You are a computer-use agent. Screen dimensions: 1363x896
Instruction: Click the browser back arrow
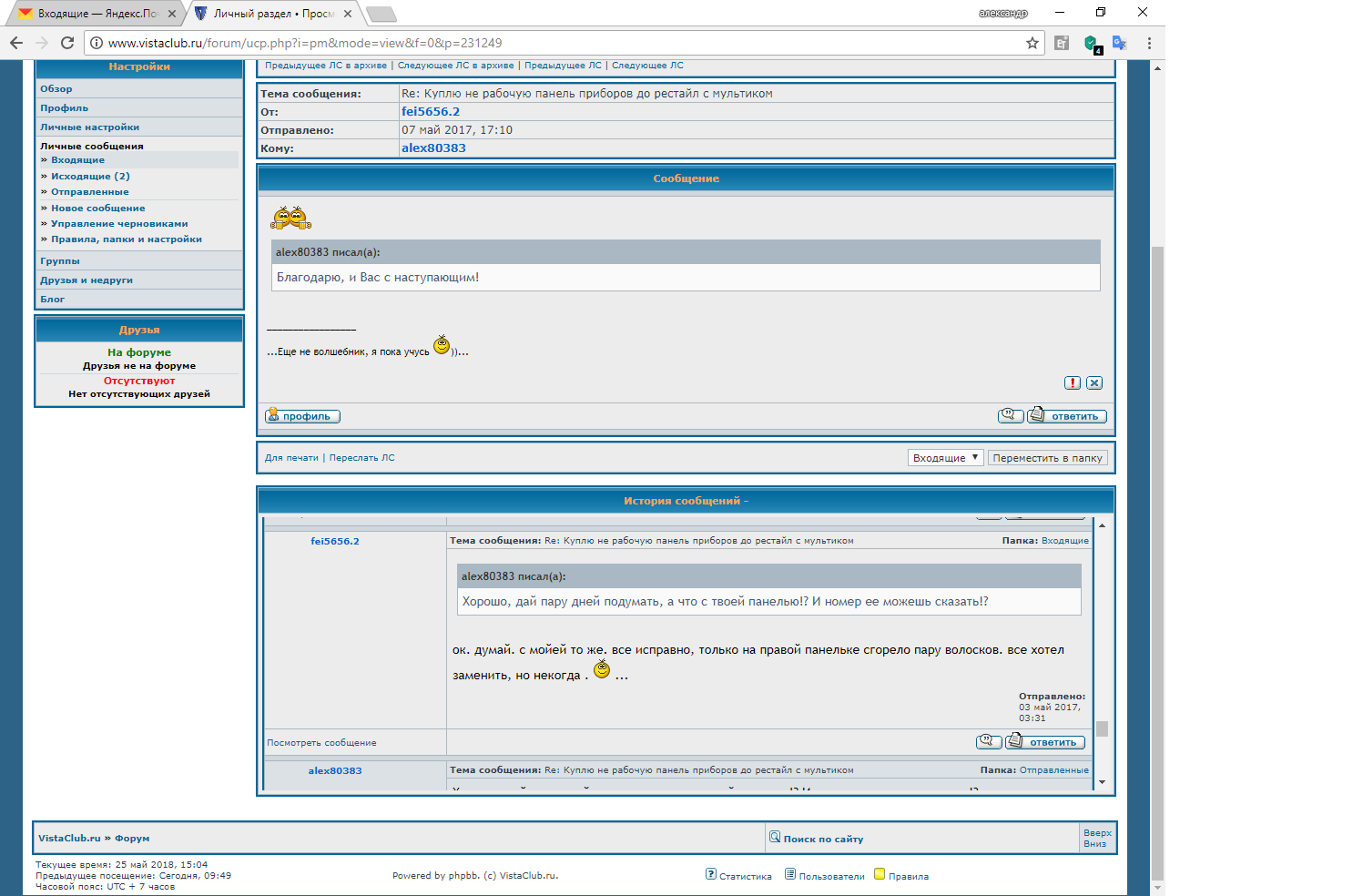(x=16, y=43)
